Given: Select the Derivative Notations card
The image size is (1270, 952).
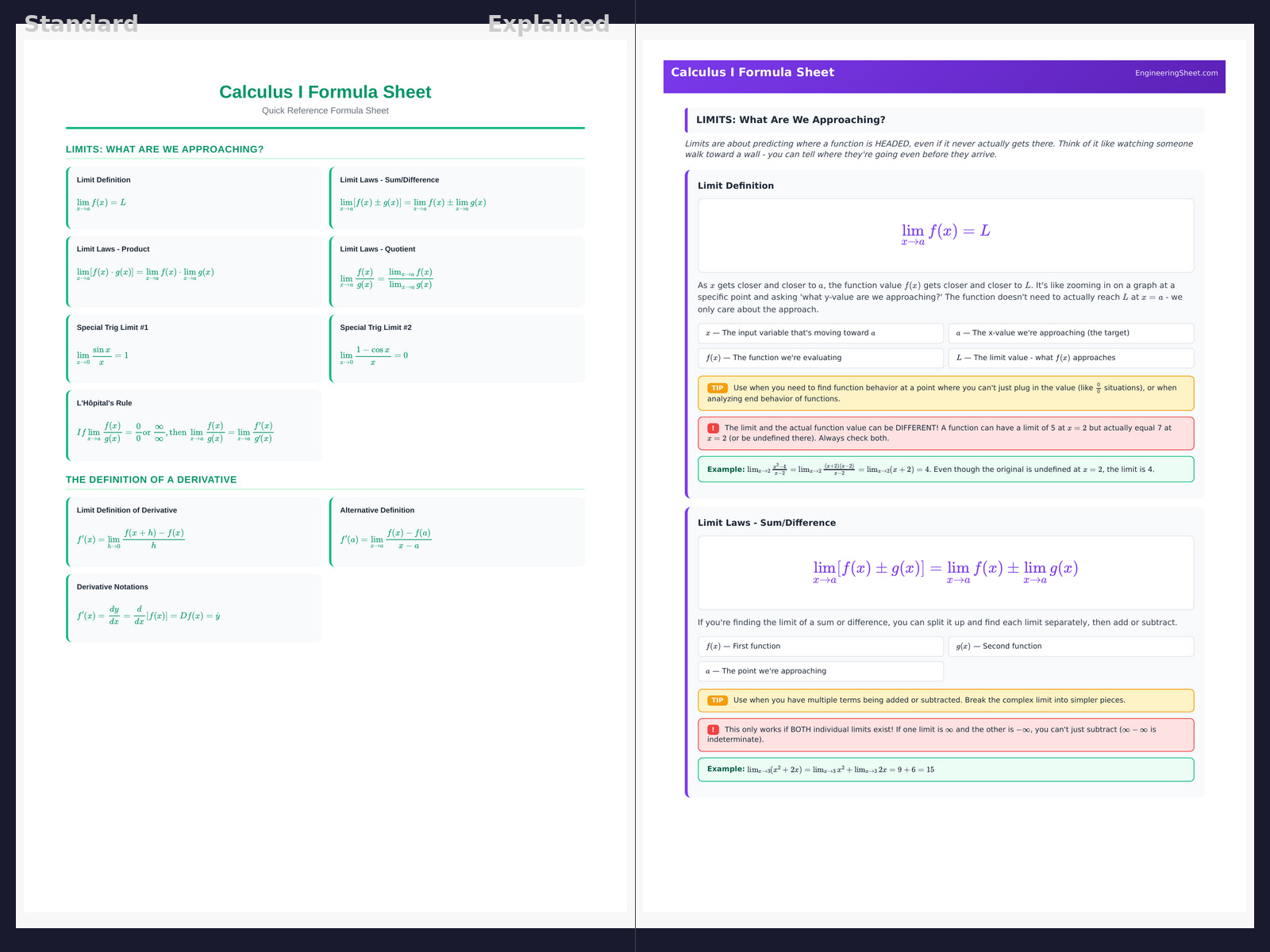Looking at the screenshot, I should [194, 608].
